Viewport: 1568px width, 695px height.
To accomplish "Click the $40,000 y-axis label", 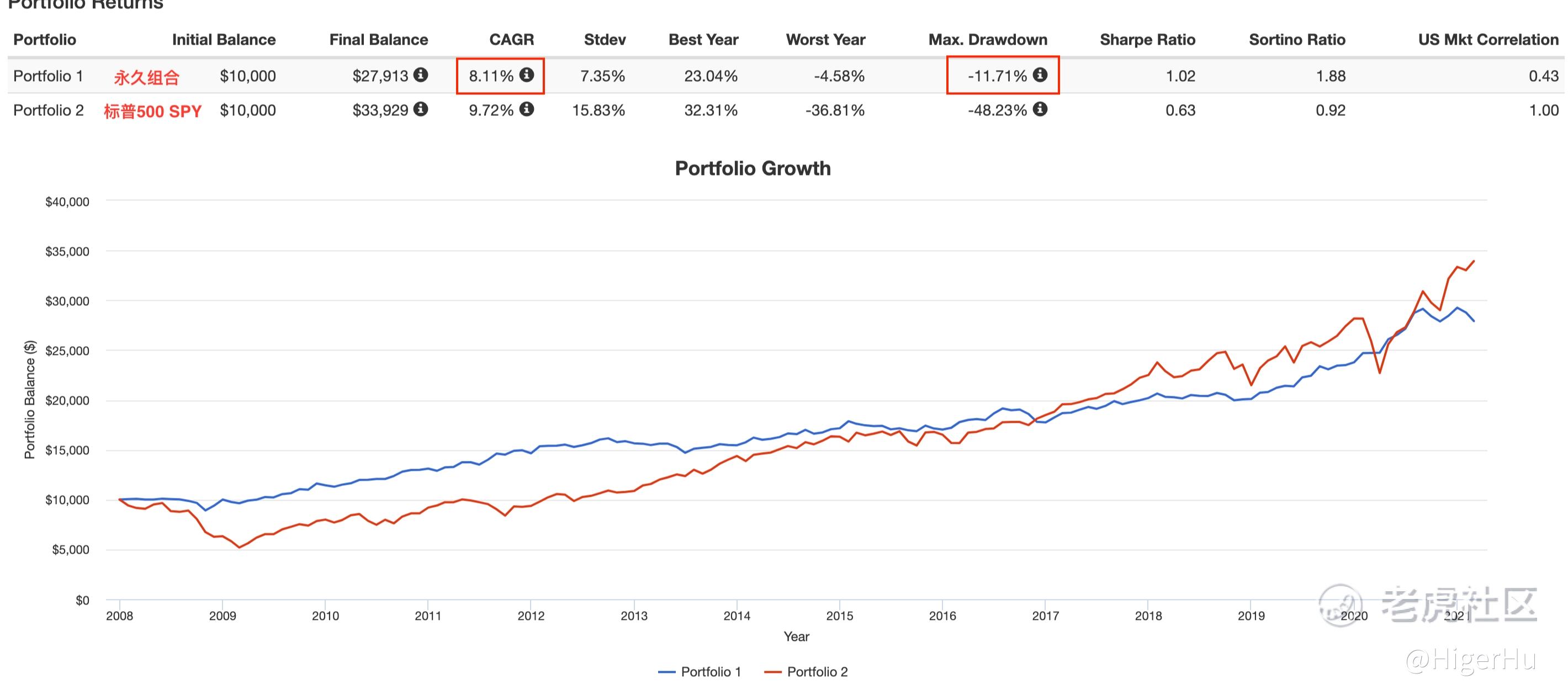I will (x=67, y=201).
